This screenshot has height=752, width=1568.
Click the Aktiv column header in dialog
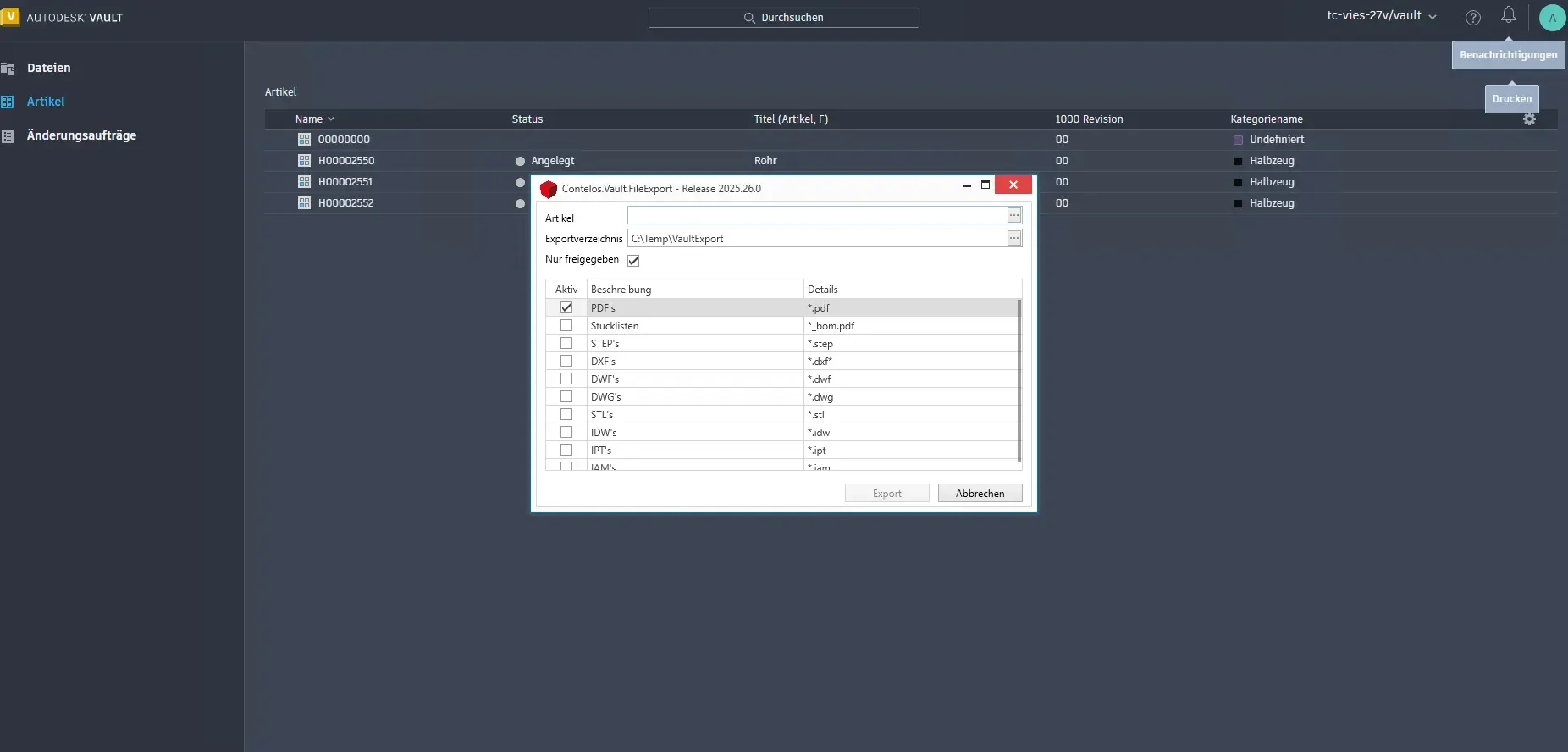tap(566, 290)
